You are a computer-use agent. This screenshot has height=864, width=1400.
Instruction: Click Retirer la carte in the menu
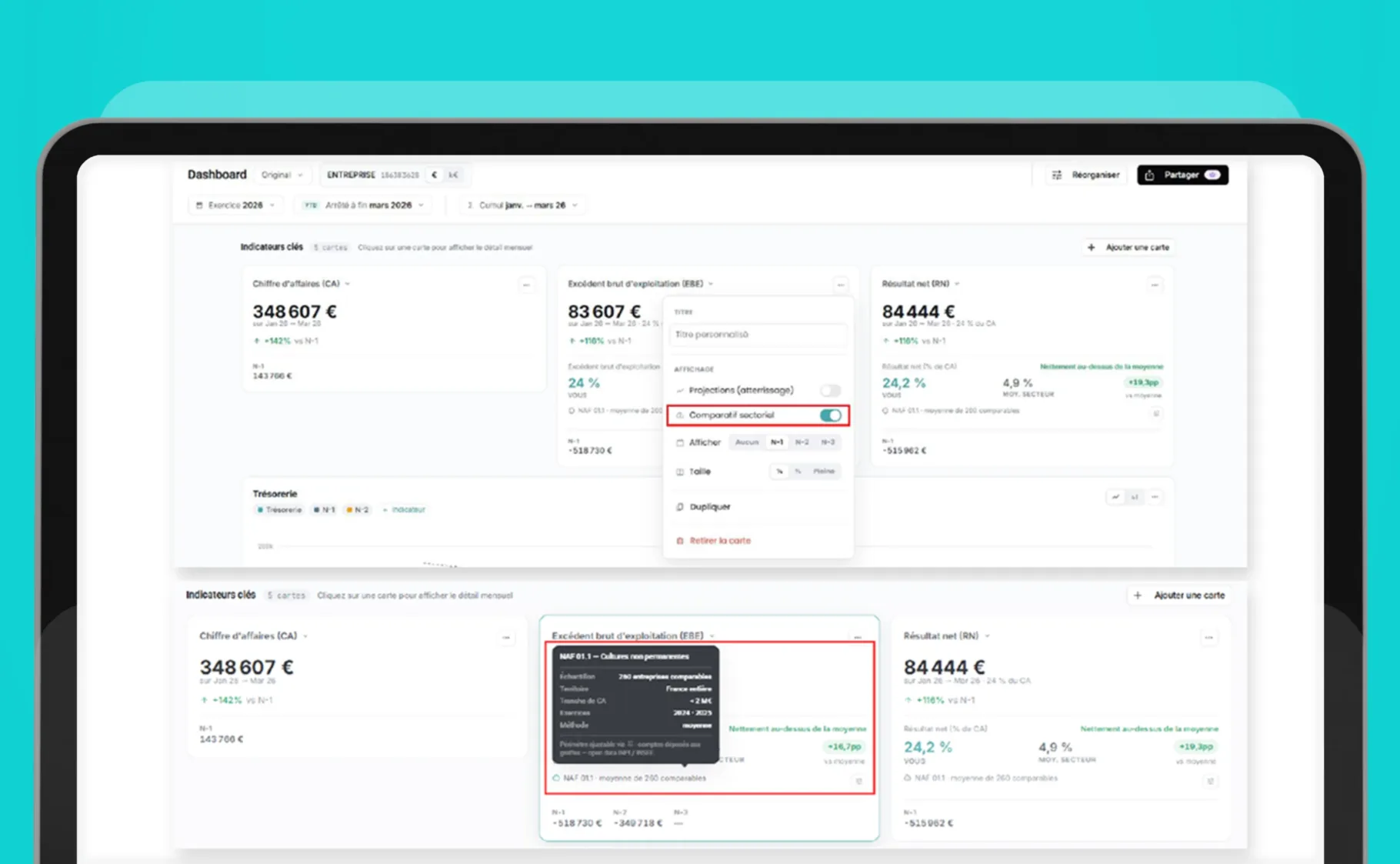click(x=720, y=541)
